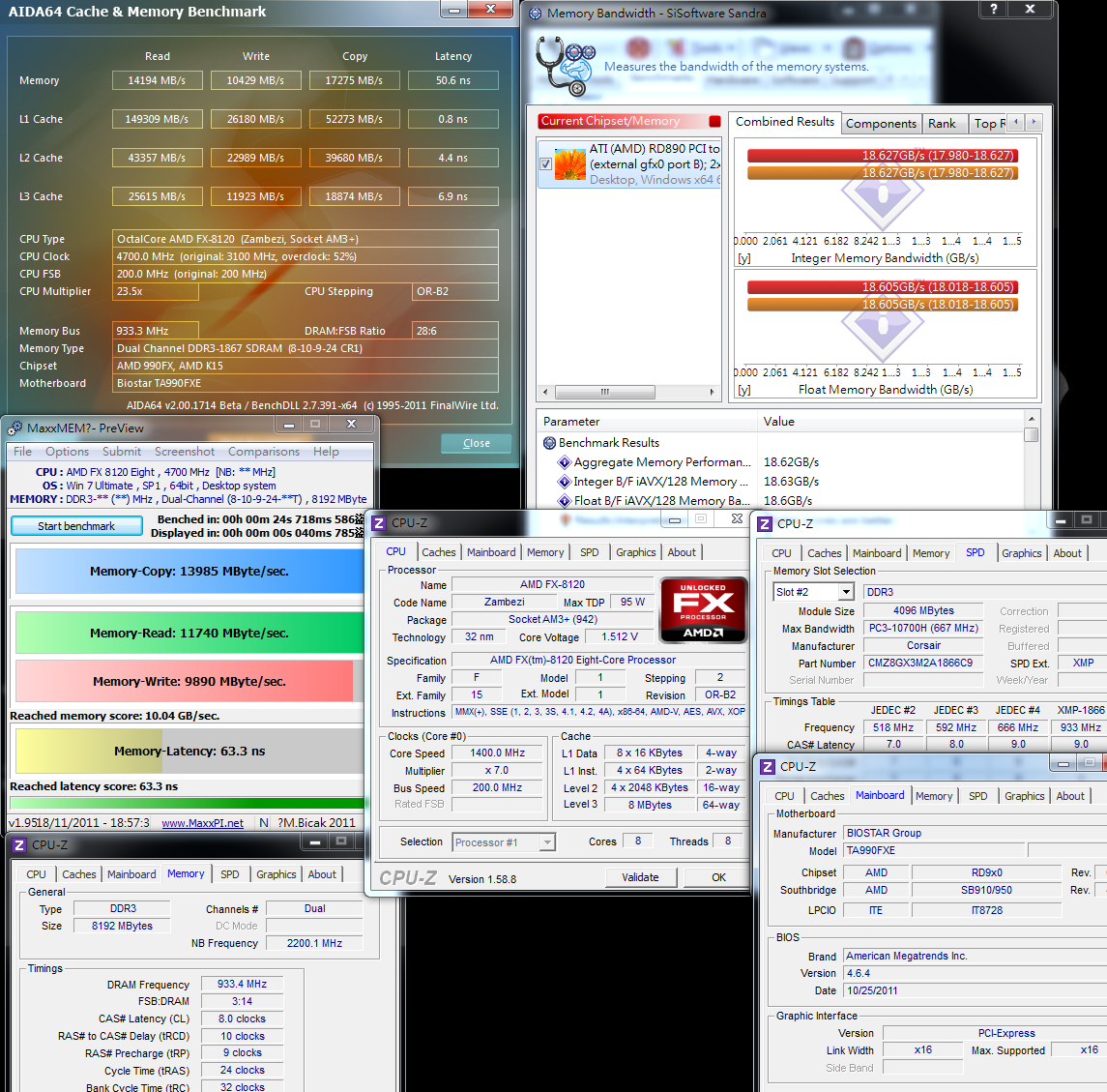Click the CPU-Z Memory window title icon

coord(19,844)
